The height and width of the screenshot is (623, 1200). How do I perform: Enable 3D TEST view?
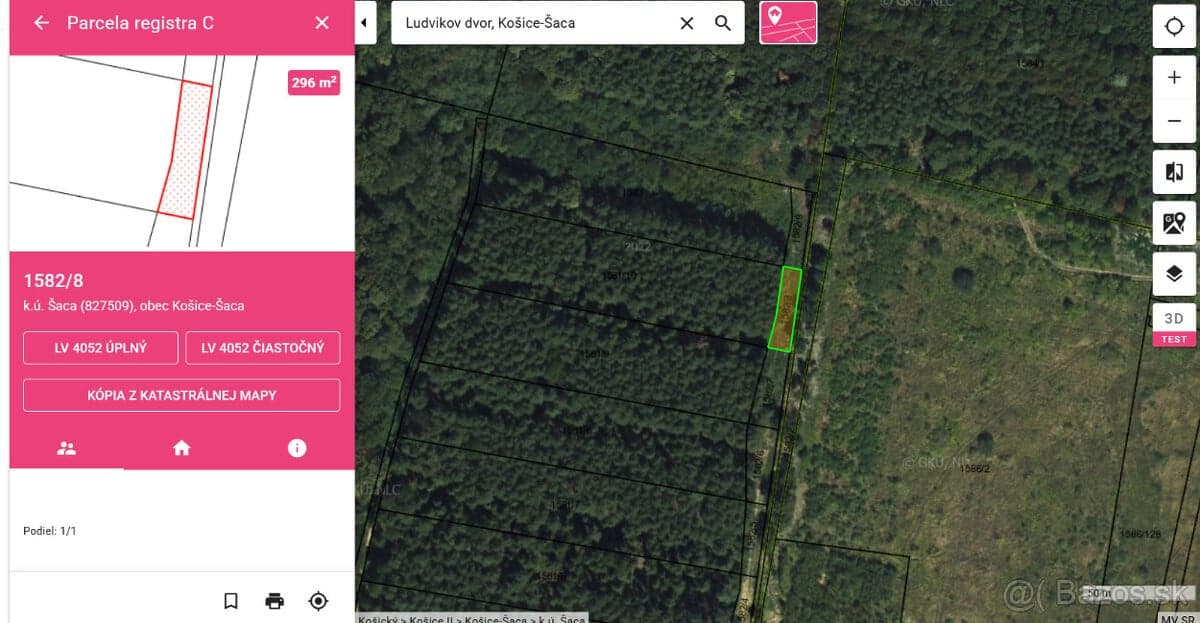1174,325
